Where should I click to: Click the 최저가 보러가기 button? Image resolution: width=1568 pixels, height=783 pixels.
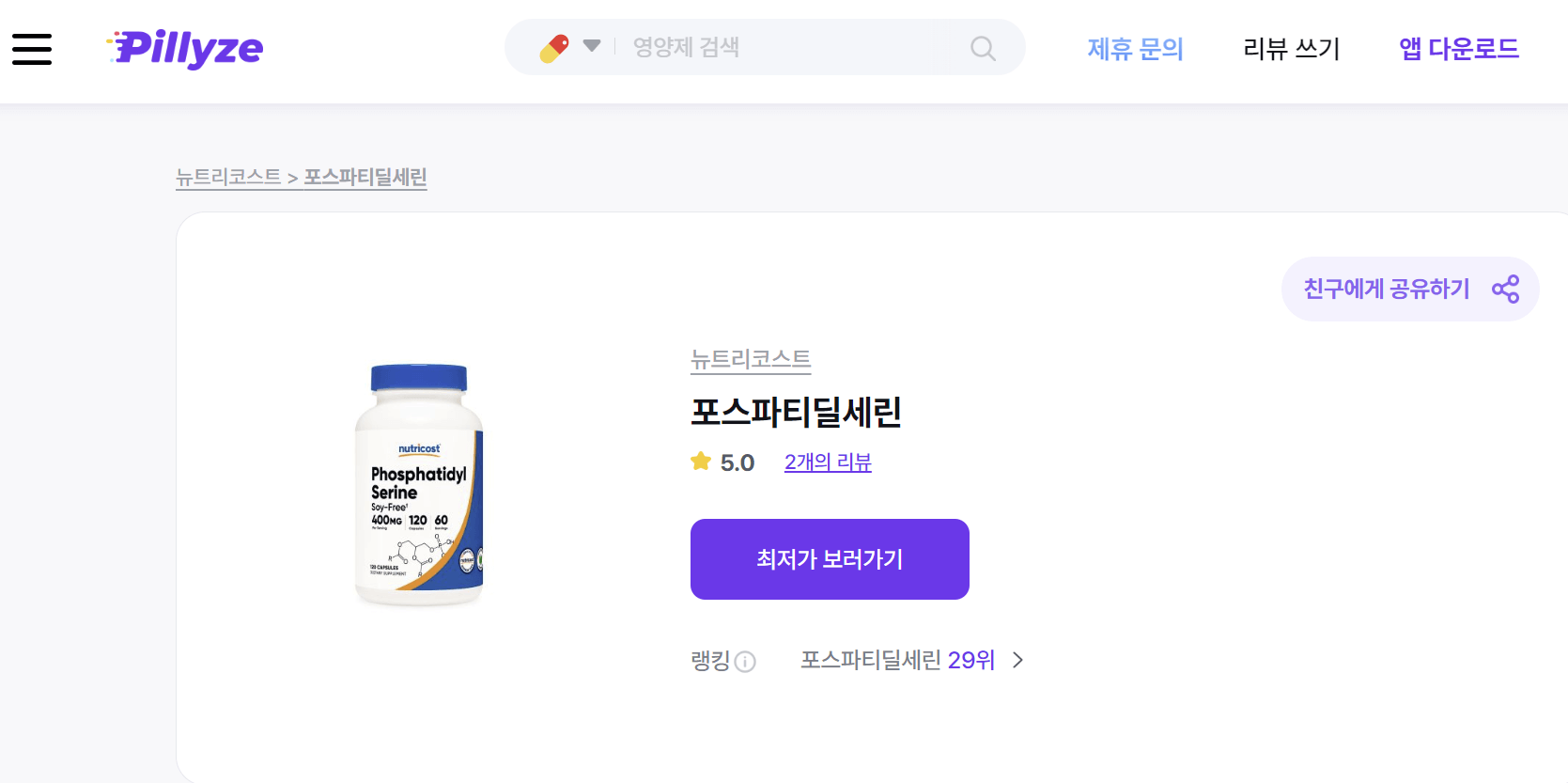click(x=829, y=558)
